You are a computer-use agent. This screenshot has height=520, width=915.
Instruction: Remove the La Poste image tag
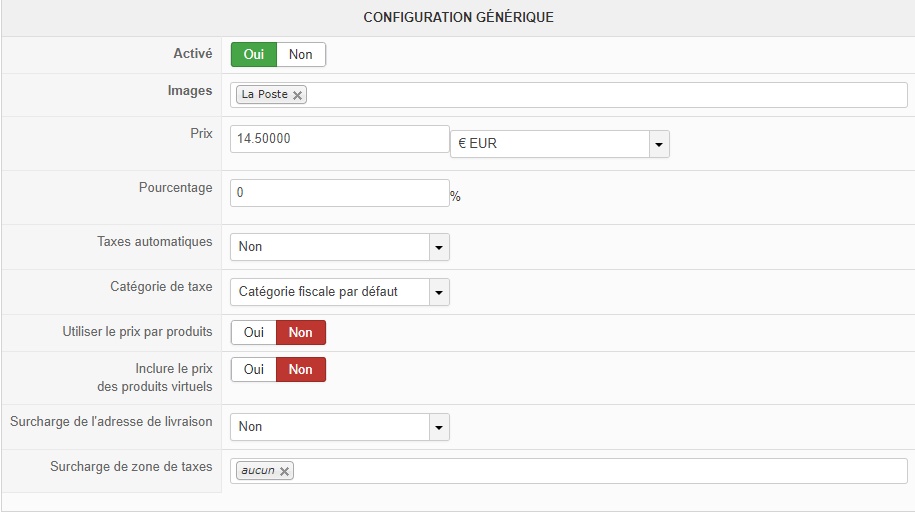pos(298,95)
